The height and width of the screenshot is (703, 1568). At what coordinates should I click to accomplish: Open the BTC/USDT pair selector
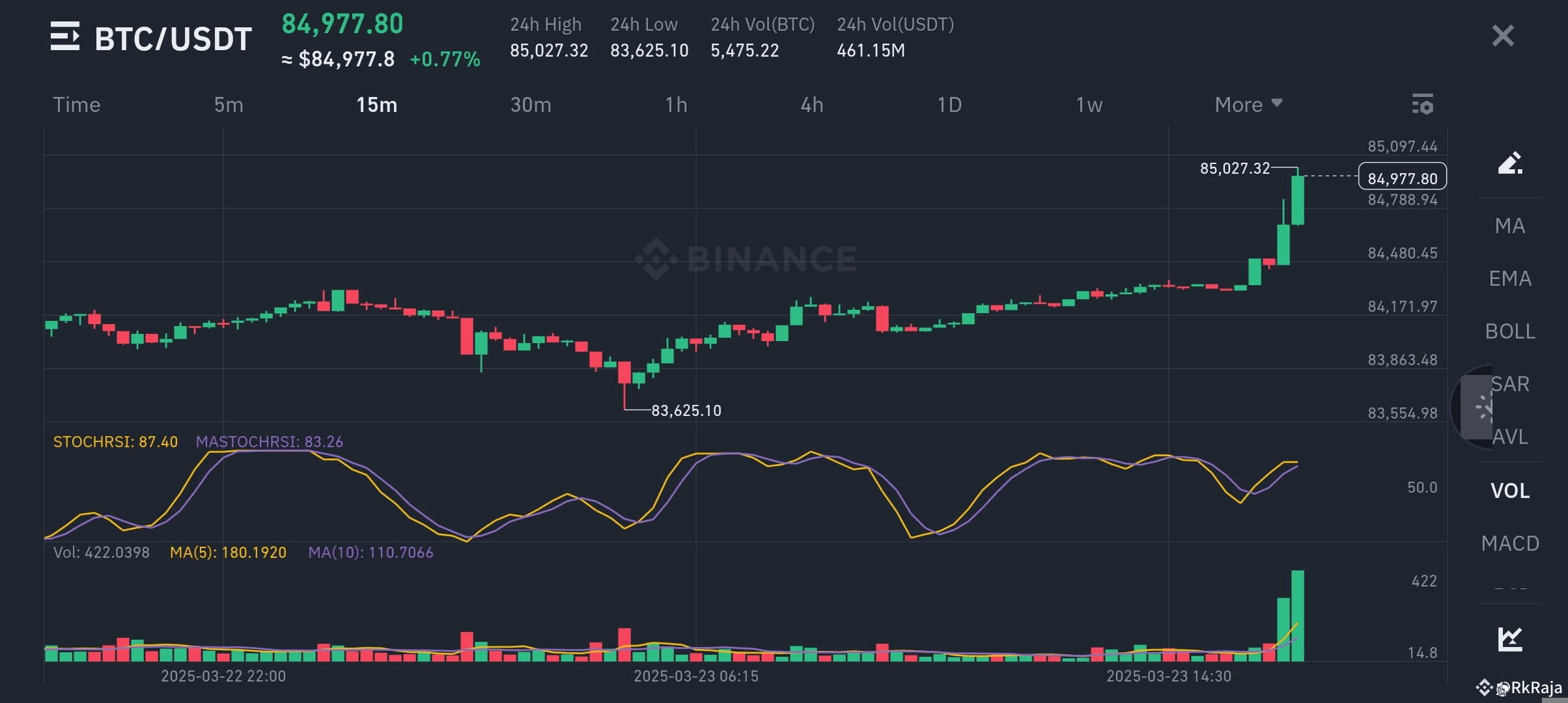pos(173,38)
